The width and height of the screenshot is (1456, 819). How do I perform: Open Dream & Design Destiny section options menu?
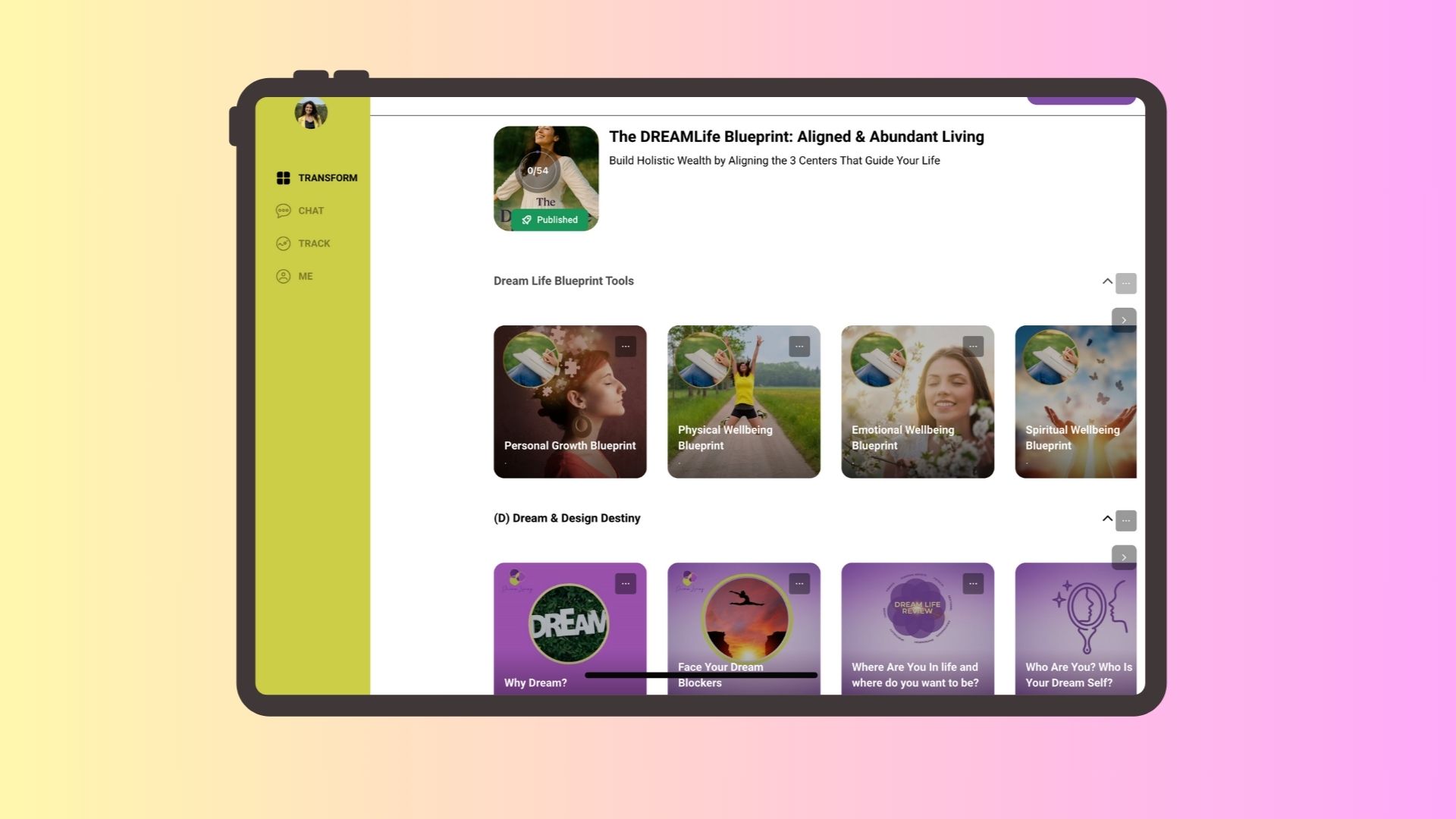coord(1126,521)
